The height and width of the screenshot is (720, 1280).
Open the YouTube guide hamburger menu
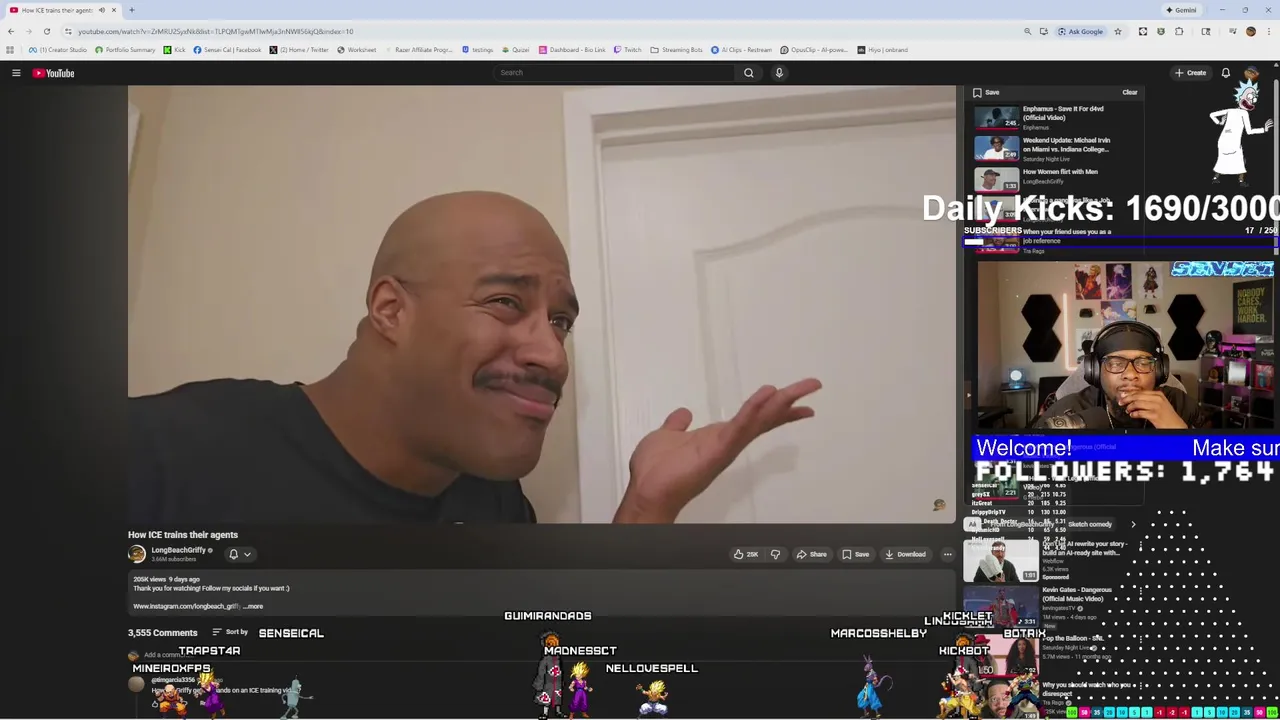point(16,73)
